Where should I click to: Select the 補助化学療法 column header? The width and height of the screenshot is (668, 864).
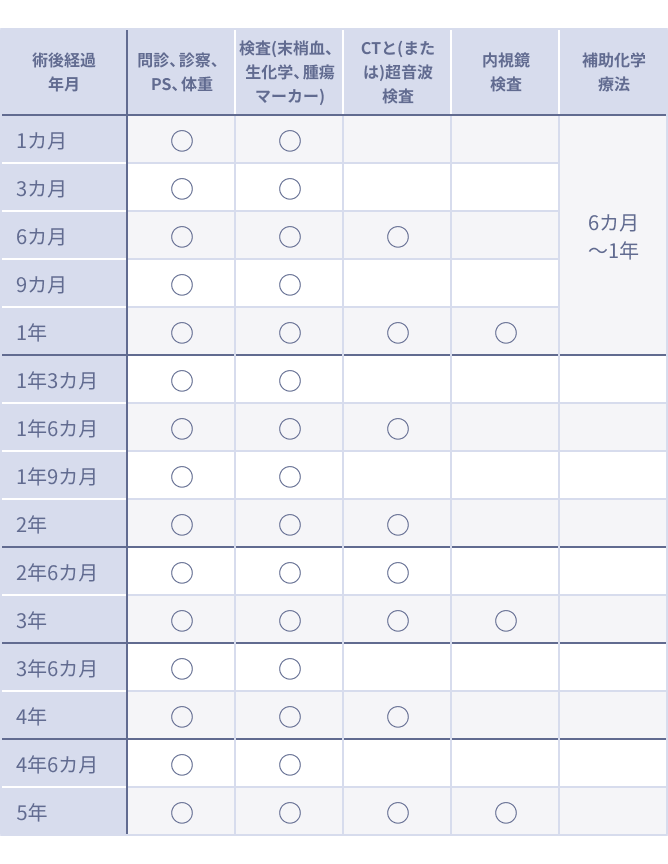tap(613, 72)
